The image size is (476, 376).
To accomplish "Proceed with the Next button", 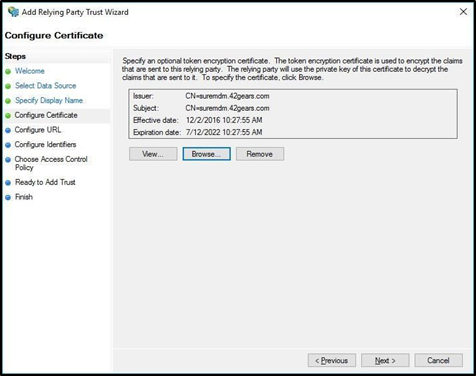I will (x=385, y=360).
